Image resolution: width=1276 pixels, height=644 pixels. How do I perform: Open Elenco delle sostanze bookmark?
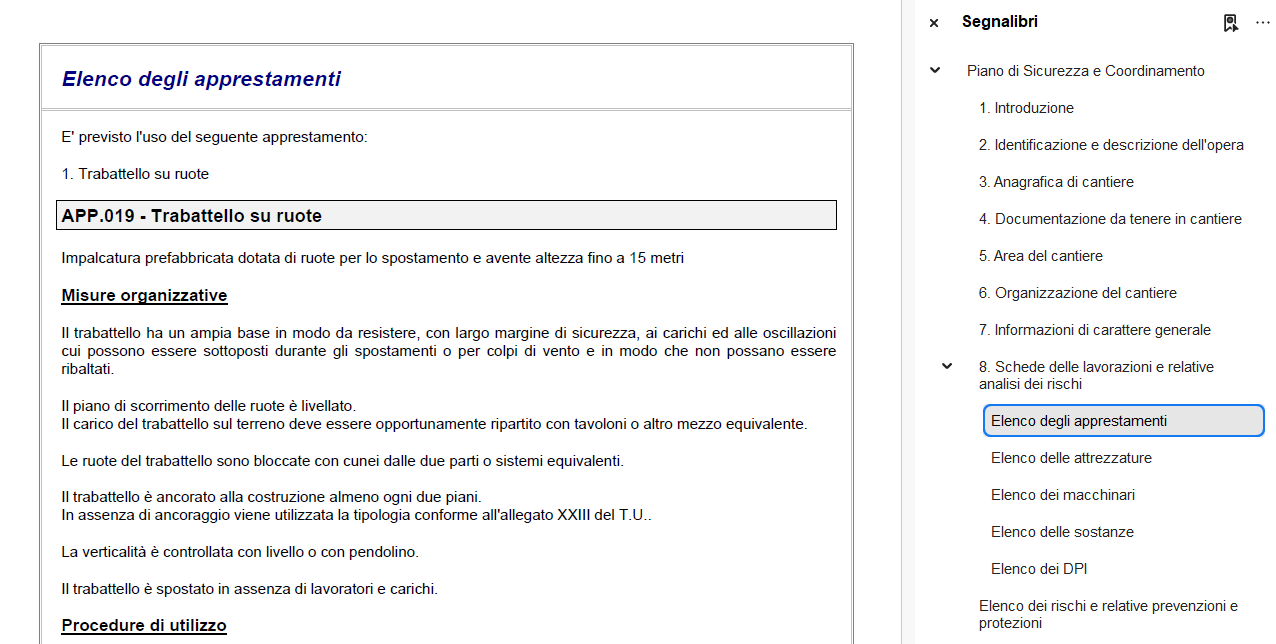pyautogui.click(x=1062, y=532)
